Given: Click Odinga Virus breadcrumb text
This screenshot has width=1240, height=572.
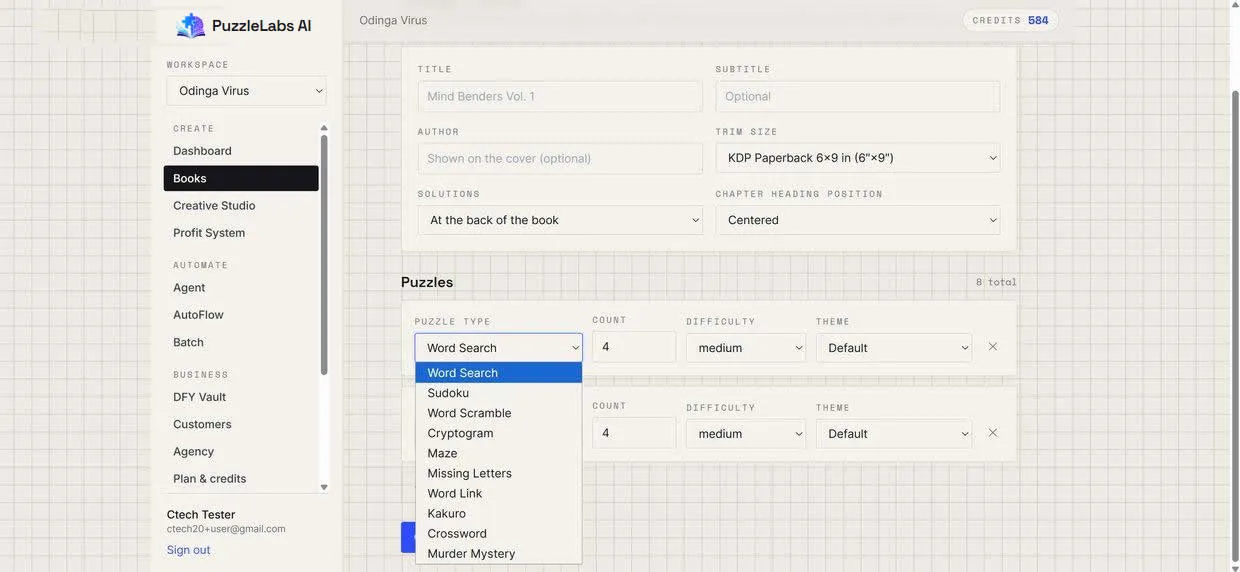Looking at the screenshot, I should pyautogui.click(x=393, y=20).
